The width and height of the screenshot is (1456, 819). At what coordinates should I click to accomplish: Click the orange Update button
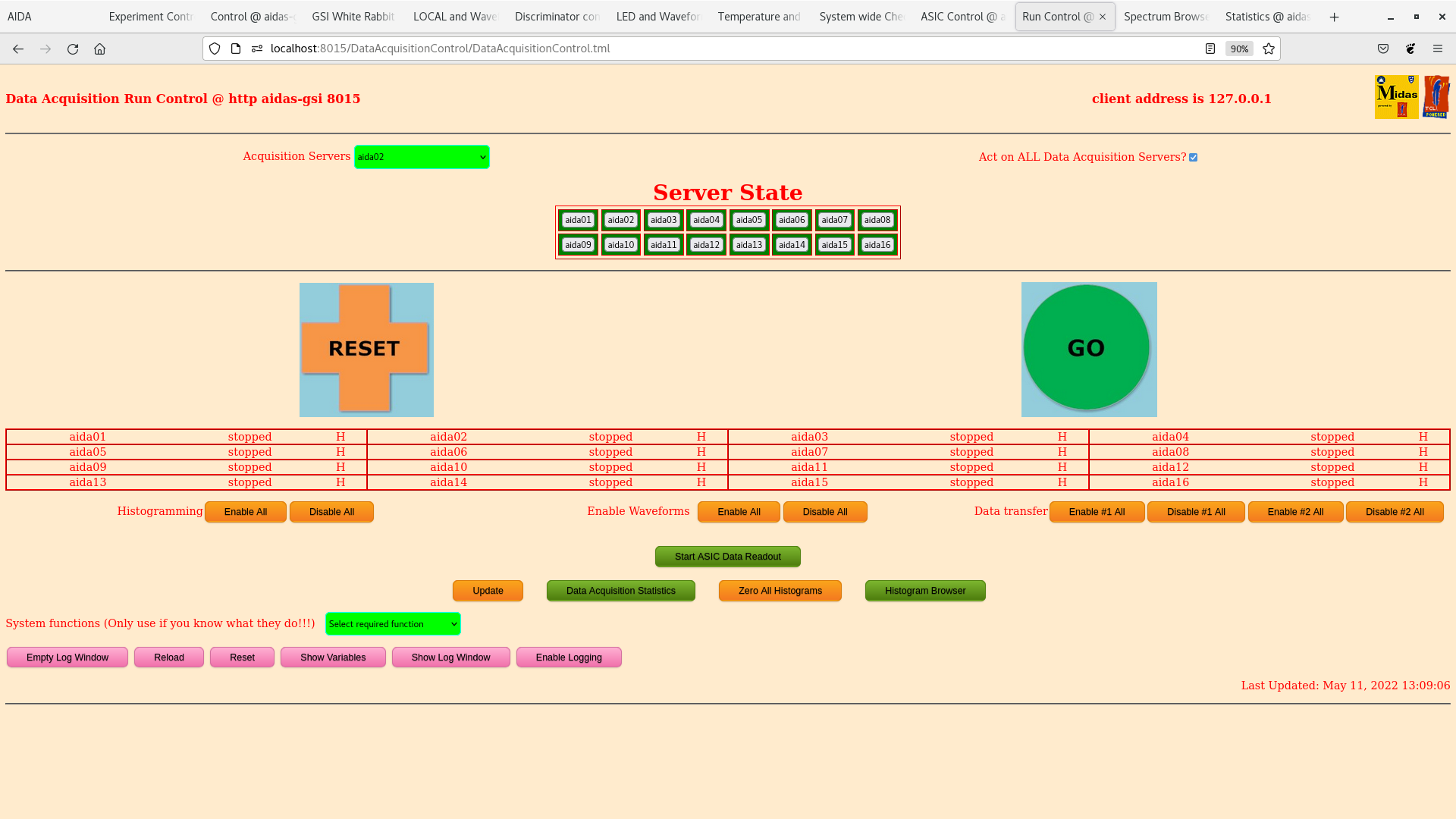(488, 591)
